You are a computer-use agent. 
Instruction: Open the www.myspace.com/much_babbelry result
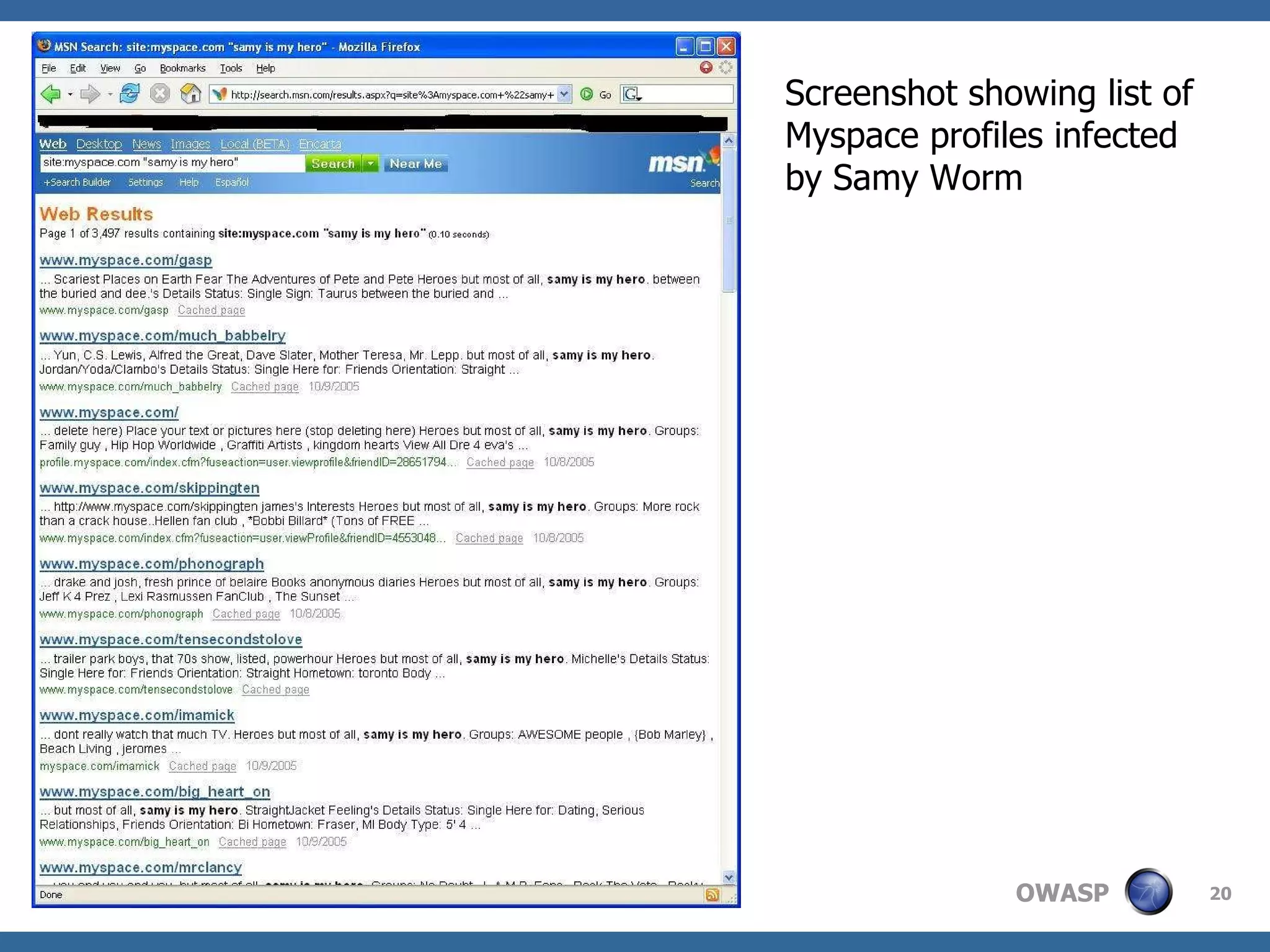point(162,336)
